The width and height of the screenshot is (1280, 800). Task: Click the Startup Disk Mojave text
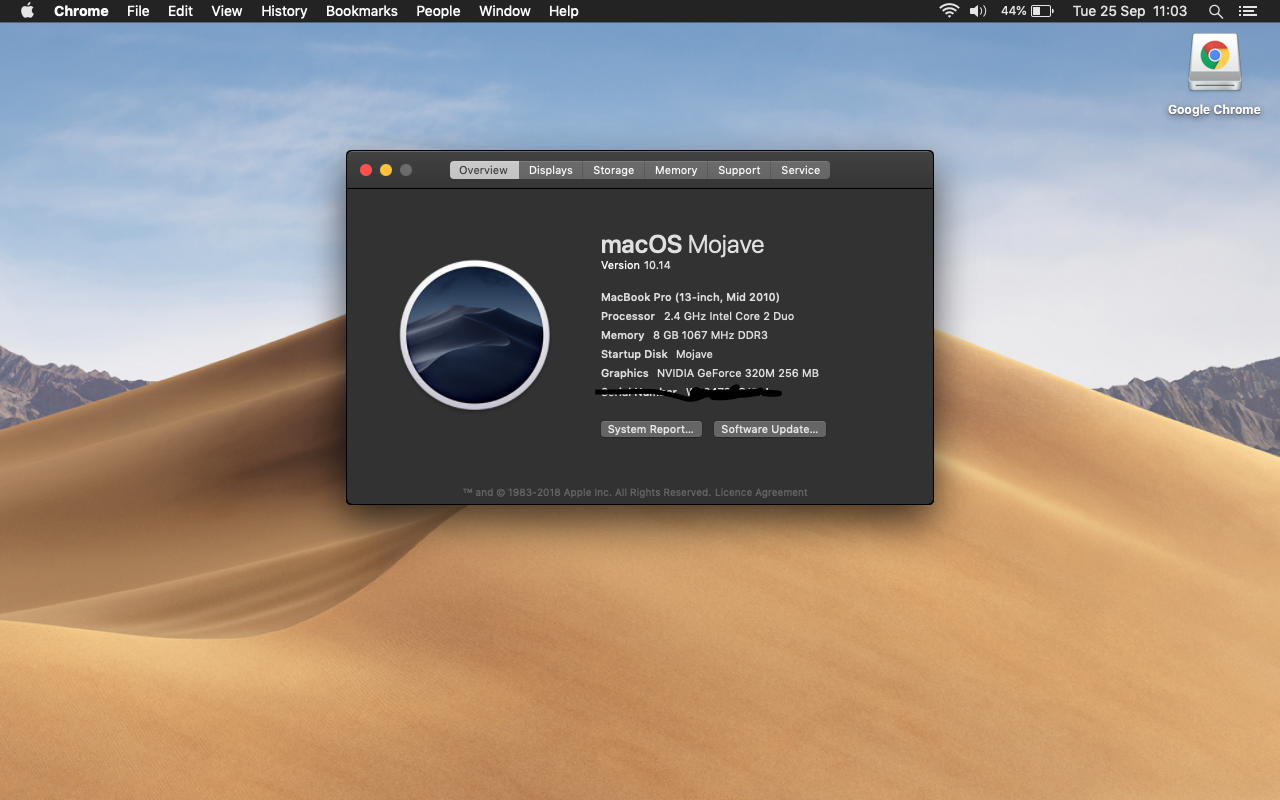[x=657, y=354]
